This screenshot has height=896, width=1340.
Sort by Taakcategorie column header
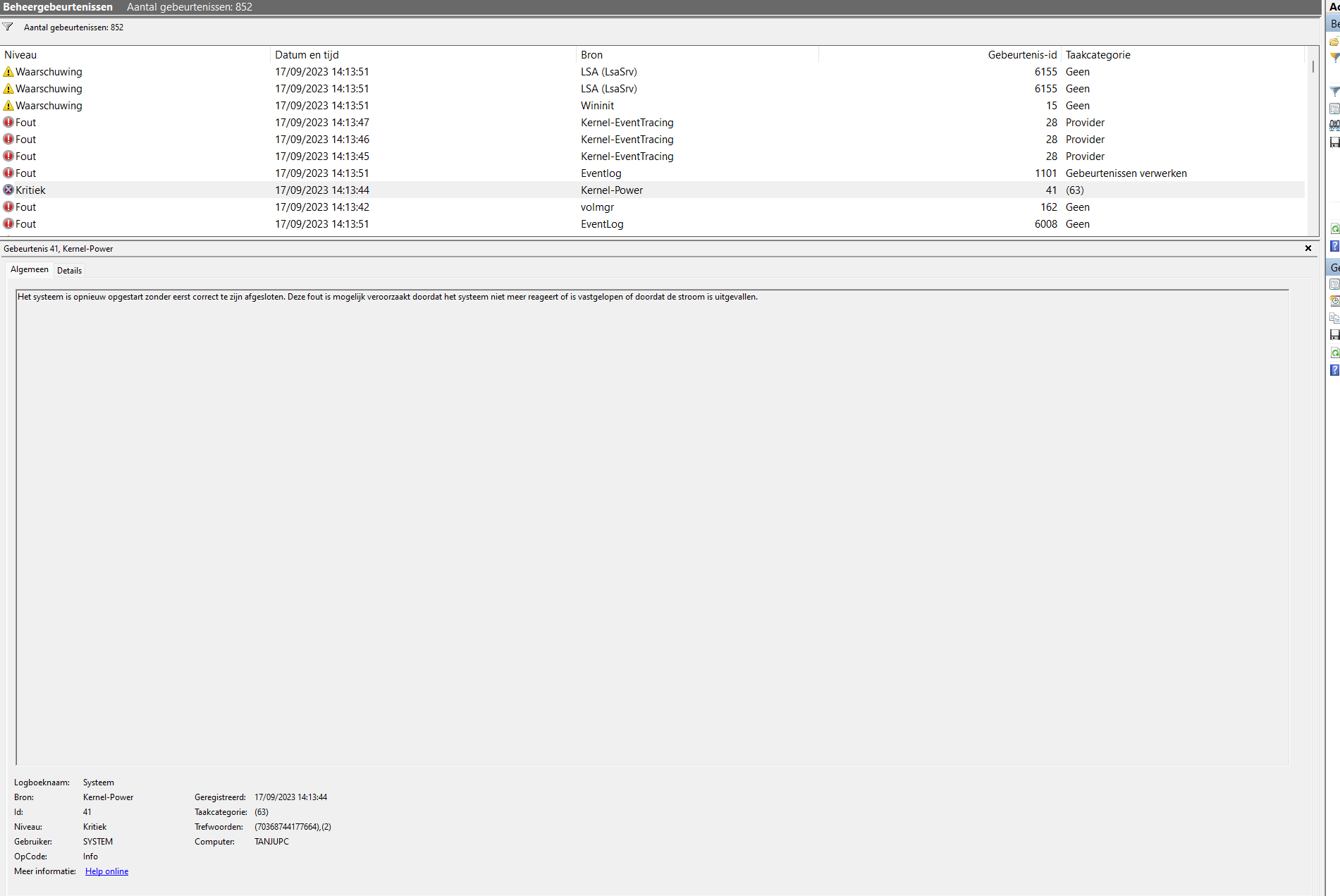pyautogui.click(x=1183, y=55)
